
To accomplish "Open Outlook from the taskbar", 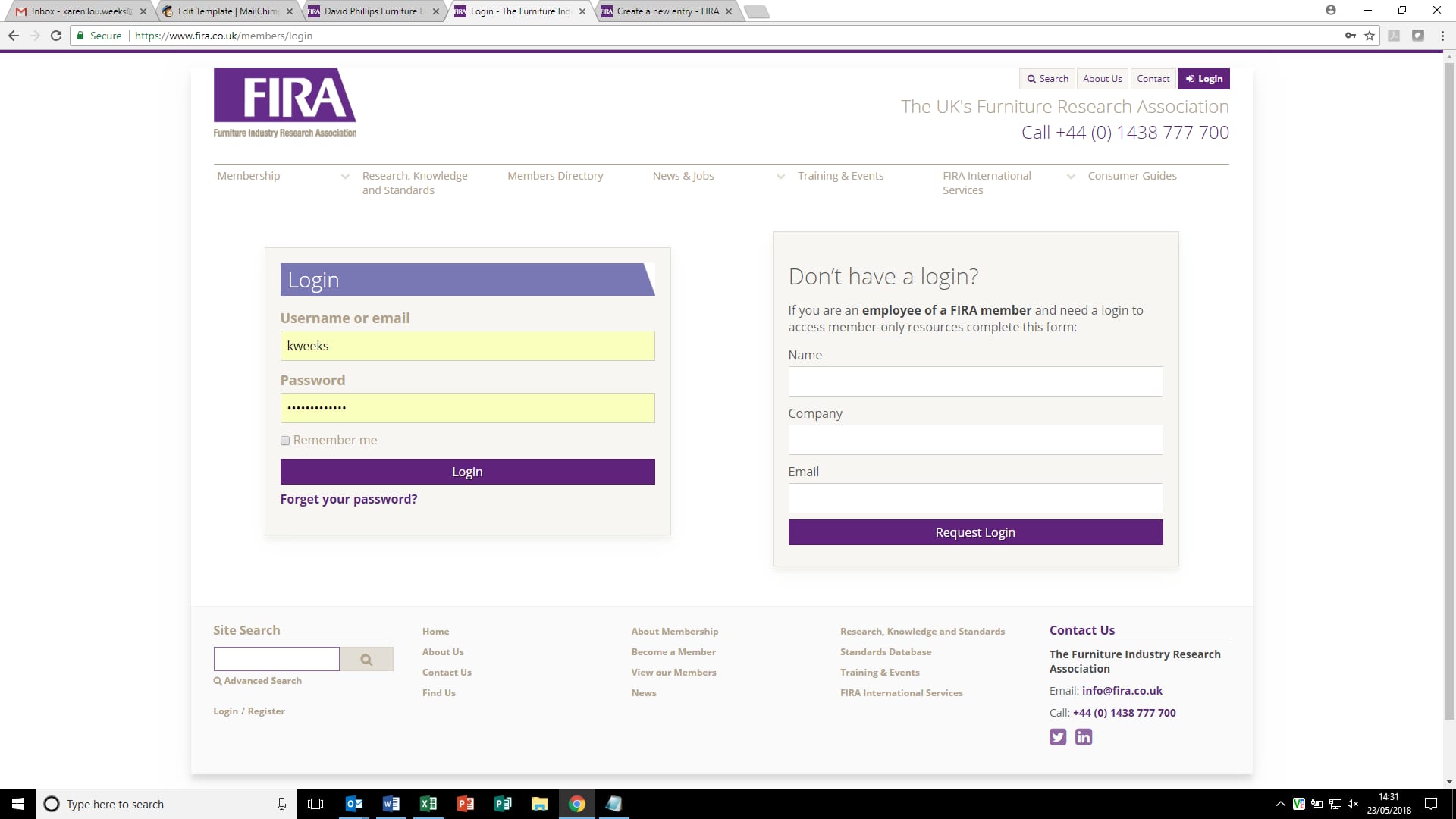I will click(x=354, y=804).
